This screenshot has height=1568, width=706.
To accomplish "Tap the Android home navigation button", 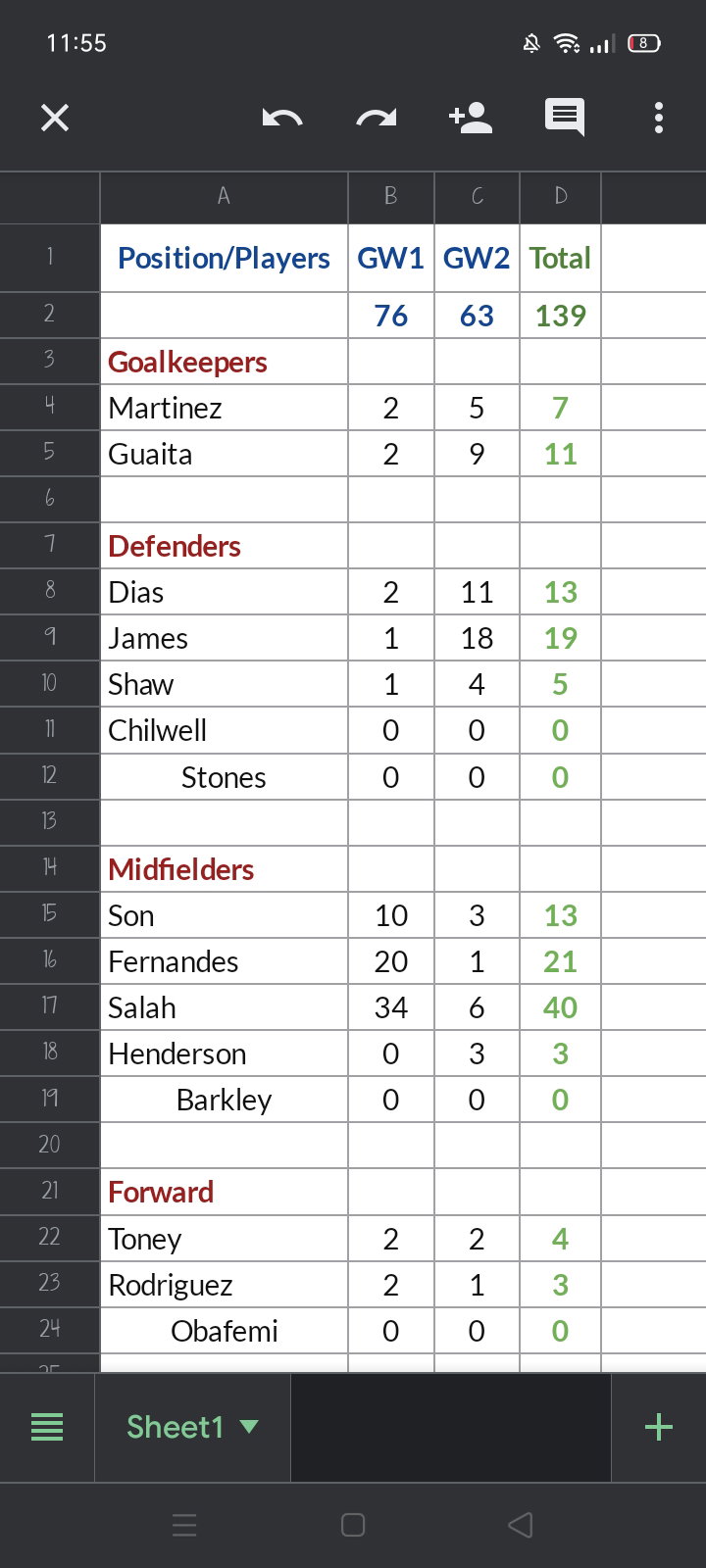I will (353, 1525).
